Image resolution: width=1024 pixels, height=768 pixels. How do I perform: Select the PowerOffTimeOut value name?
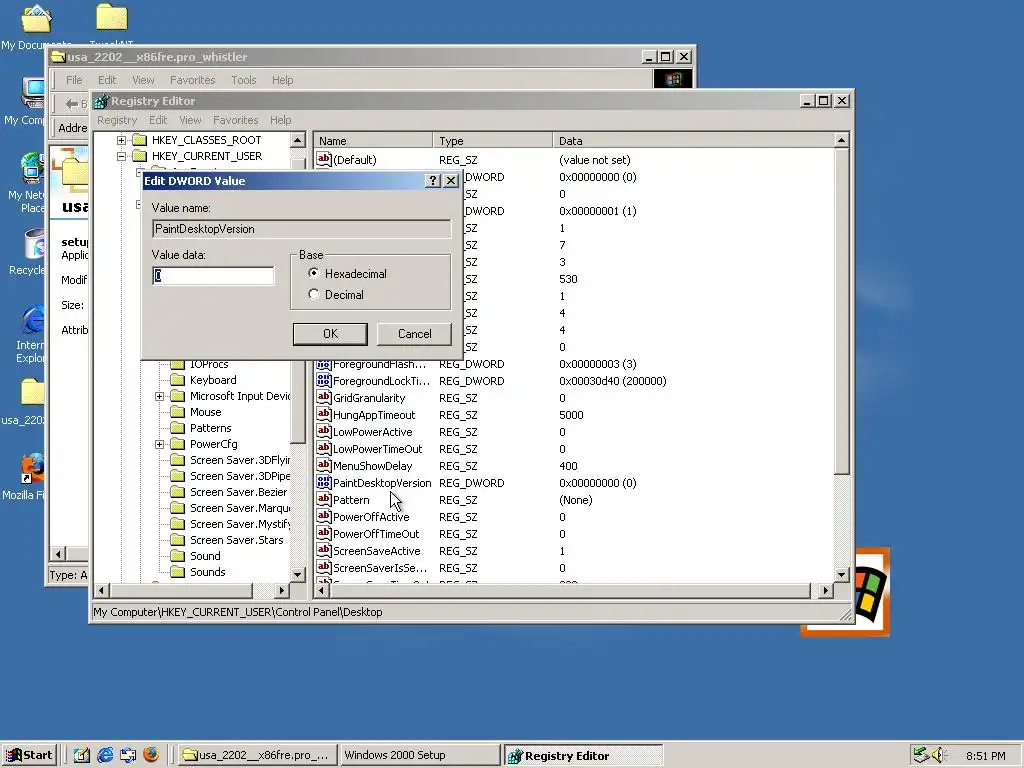tap(376, 534)
